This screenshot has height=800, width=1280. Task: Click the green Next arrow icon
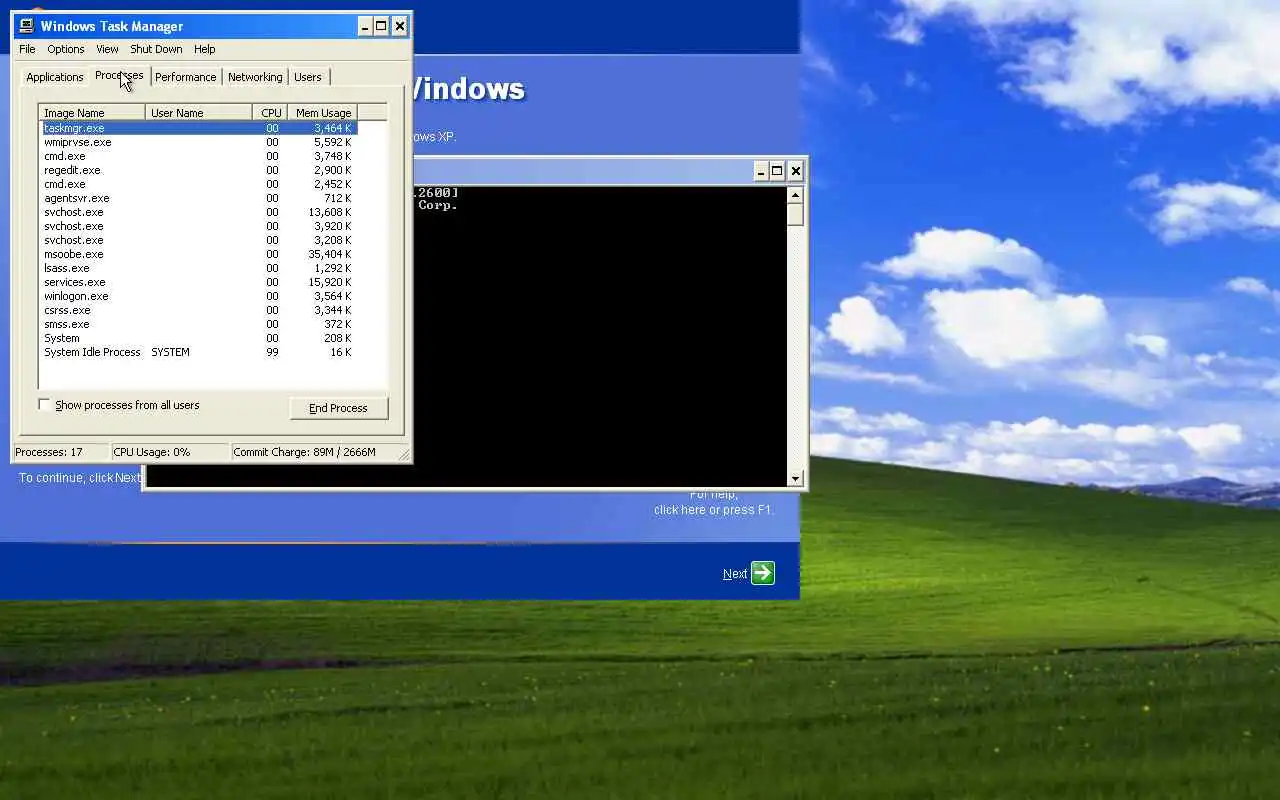click(x=762, y=573)
